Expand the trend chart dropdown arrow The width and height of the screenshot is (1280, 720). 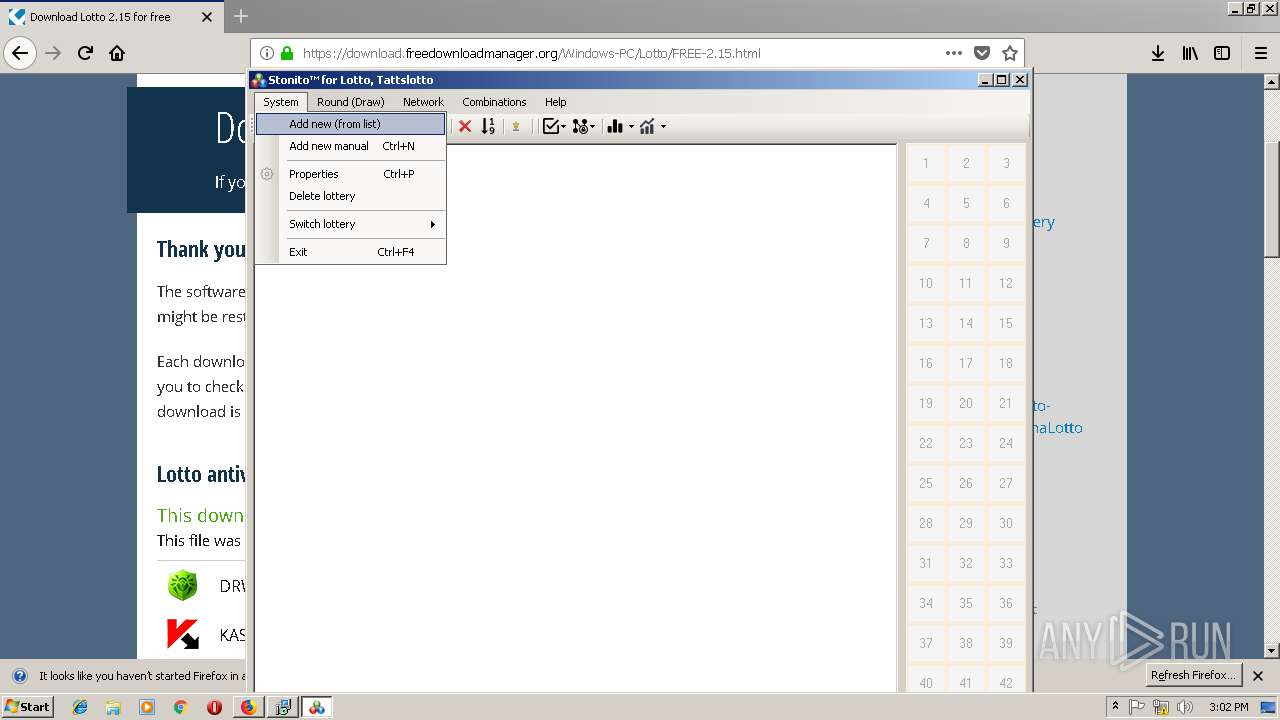pyautogui.click(x=663, y=127)
